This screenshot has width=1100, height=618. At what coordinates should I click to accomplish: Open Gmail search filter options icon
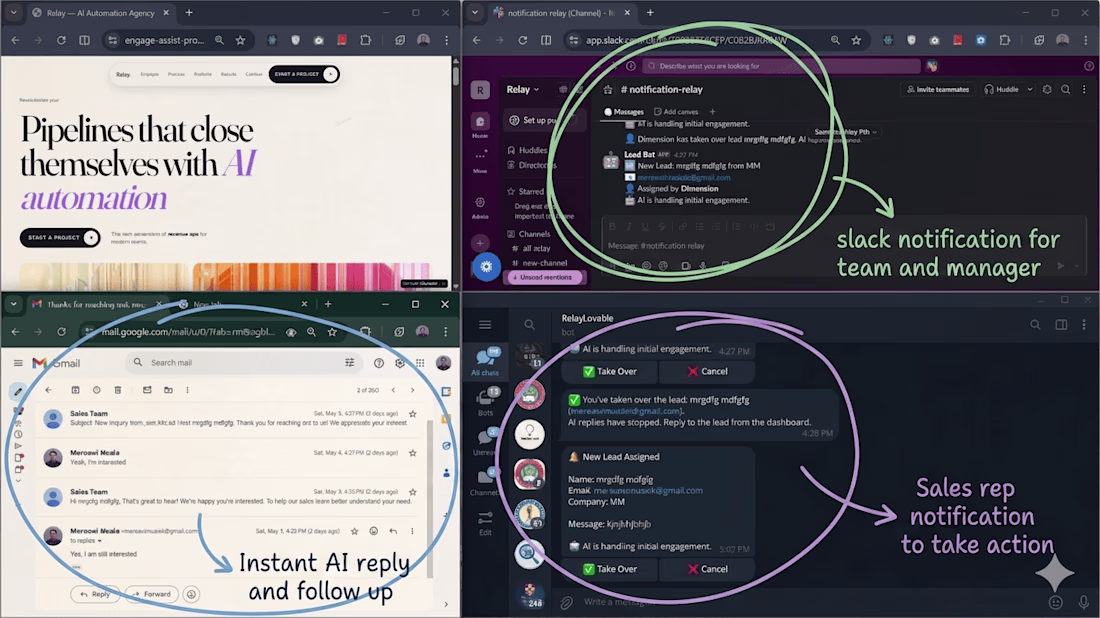(x=349, y=363)
